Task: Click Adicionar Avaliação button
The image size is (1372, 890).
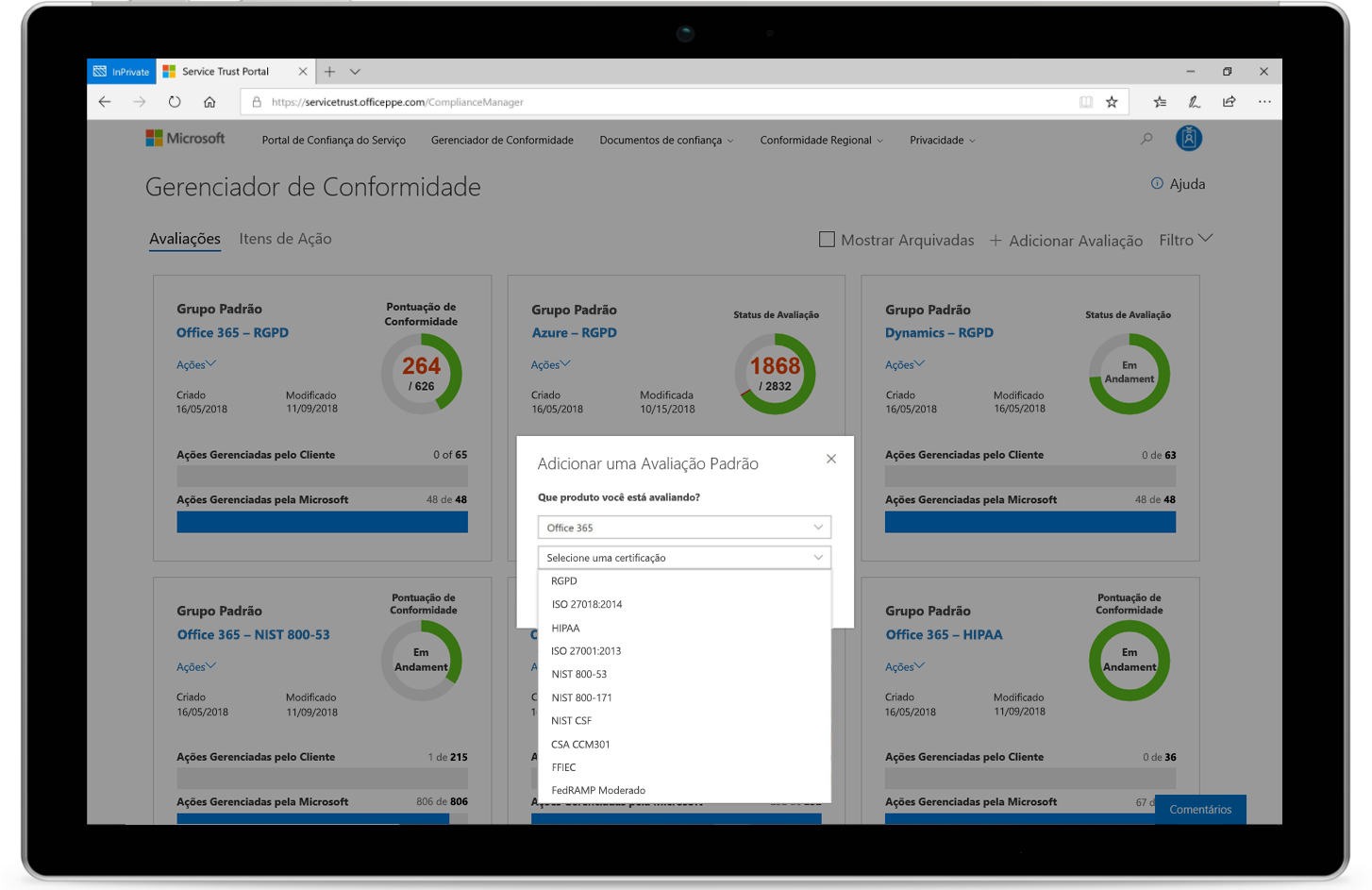Action: (1066, 241)
